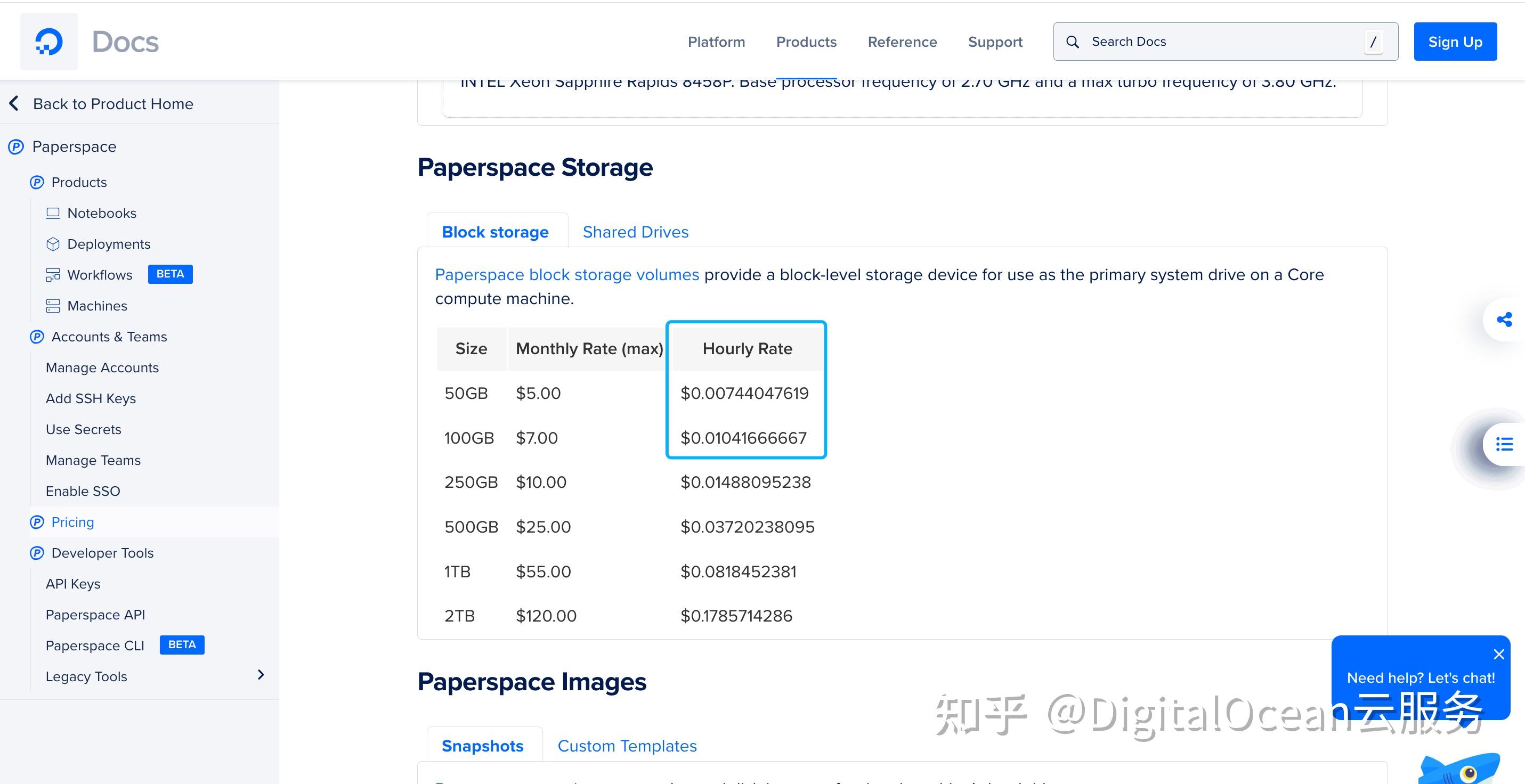Open the Manage Accounts page
This screenshot has height=784, width=1525.
point(102,367)
